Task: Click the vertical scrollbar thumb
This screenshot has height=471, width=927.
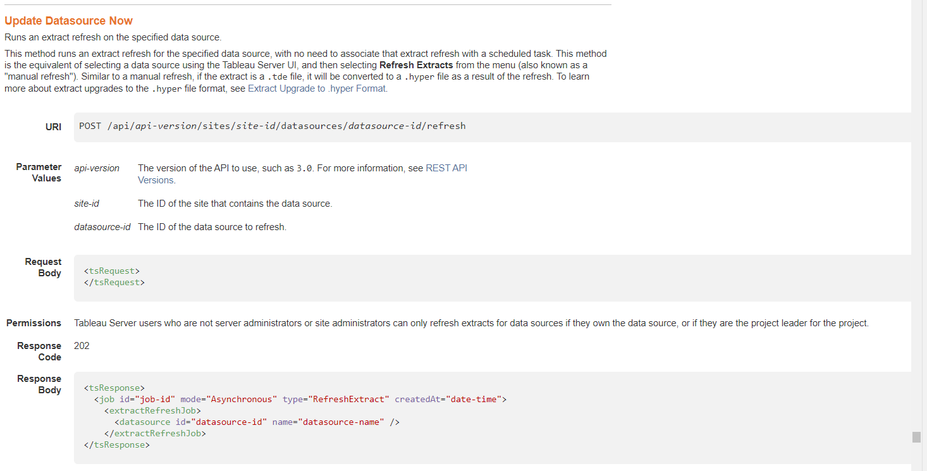Action: (x=916, y=437)
